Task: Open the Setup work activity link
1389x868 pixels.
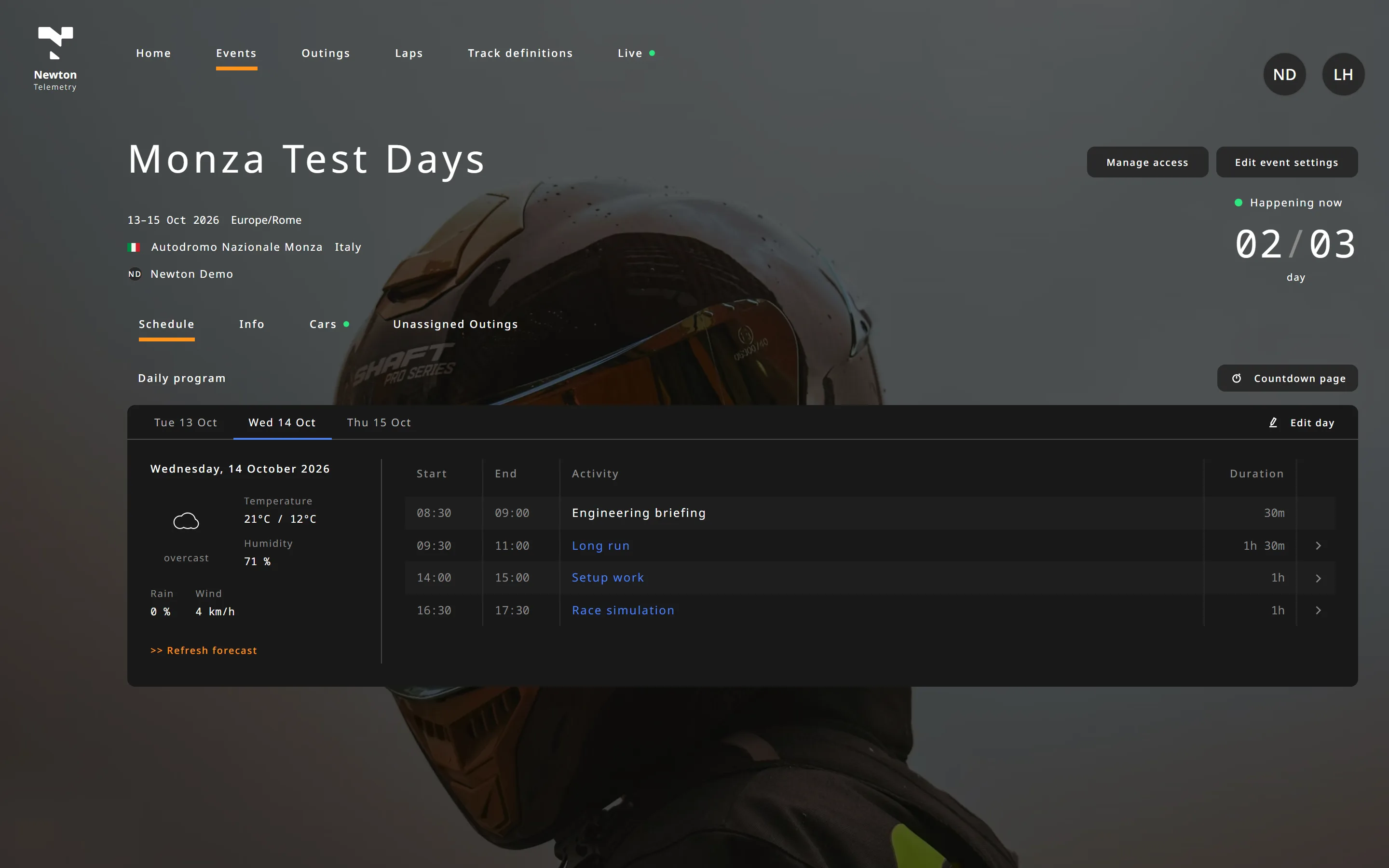Action: point(608,578)
